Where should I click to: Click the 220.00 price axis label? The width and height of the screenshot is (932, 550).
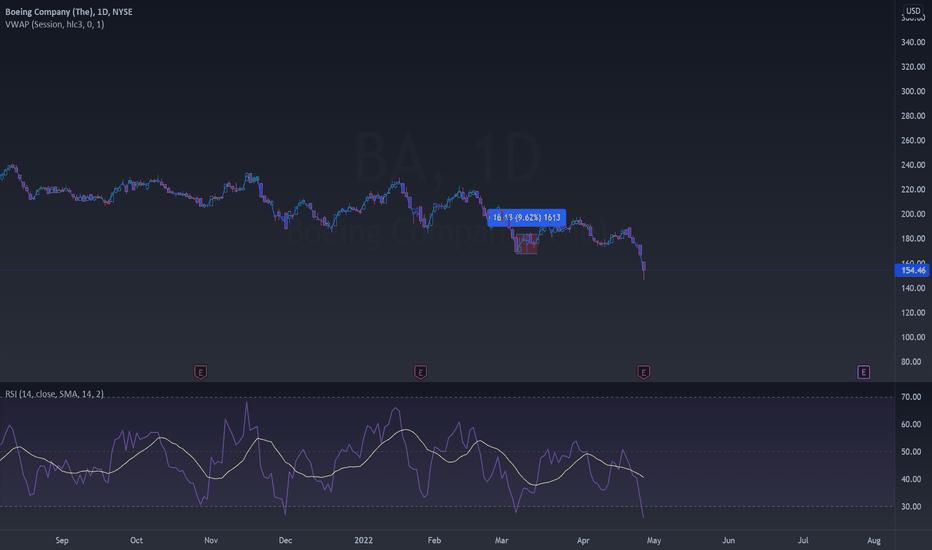(913, 190)
